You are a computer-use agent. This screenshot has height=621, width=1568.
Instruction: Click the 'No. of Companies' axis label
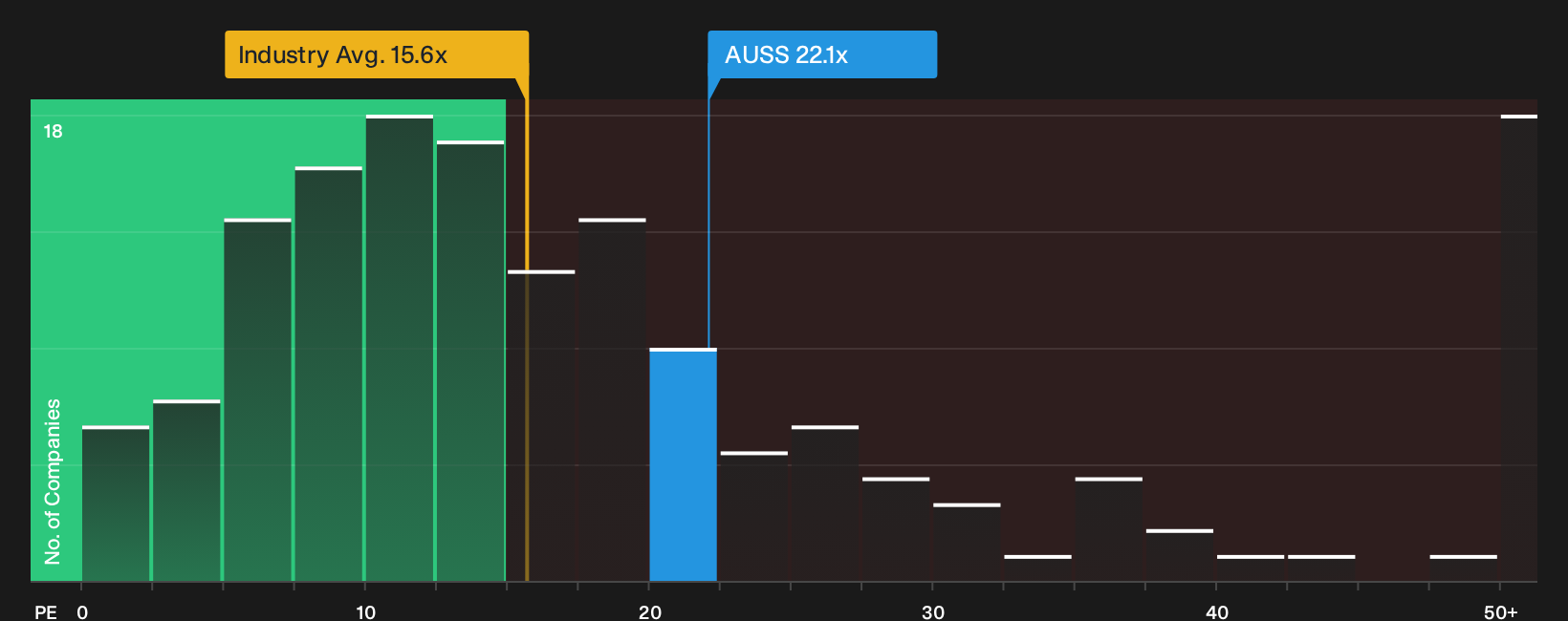[x=53, y=481]
